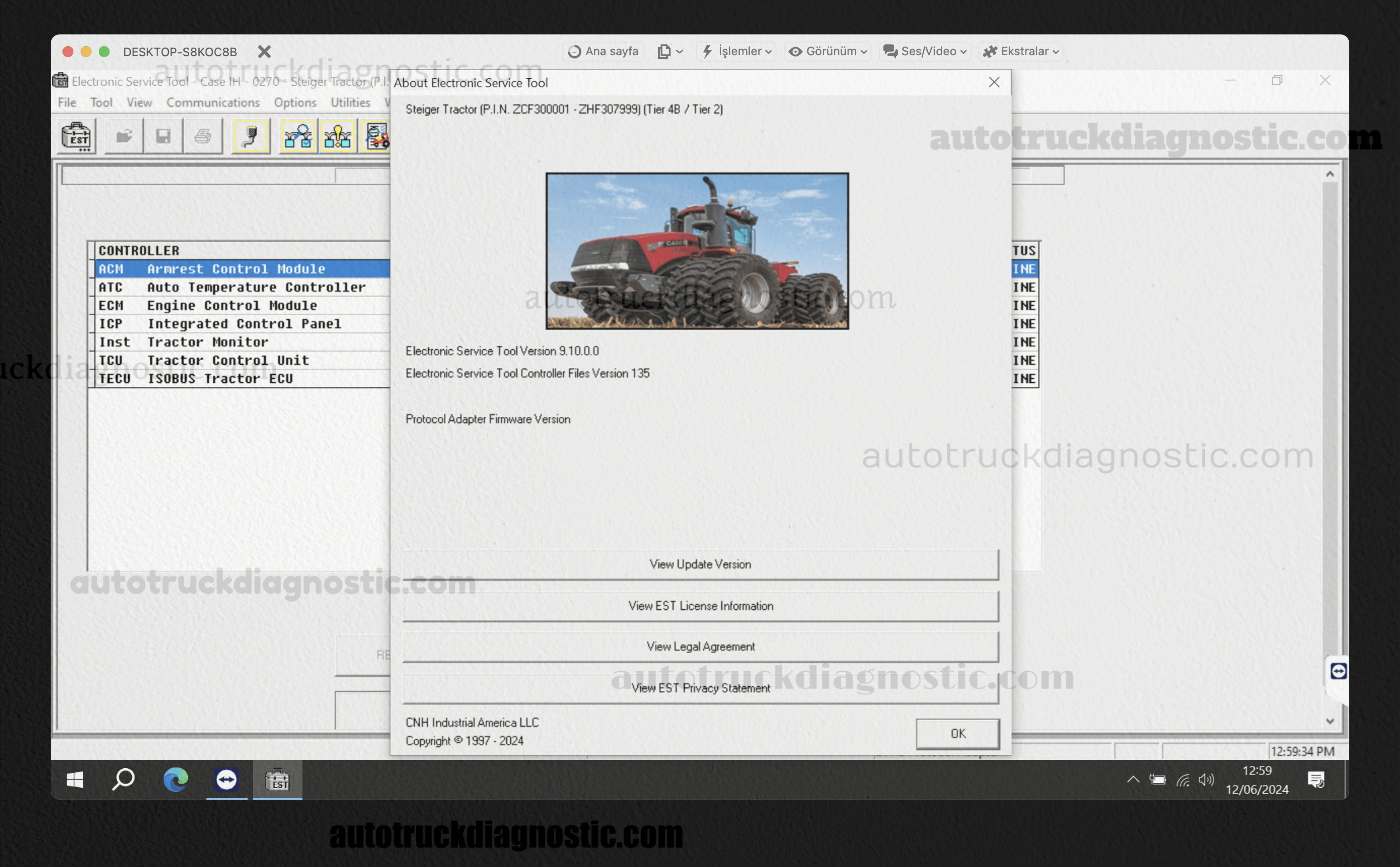Screen dimensions: 1400x867
Task: Click the 12:59:34 PM status bar time
Action: pyautogui.click(x=1302, y=751)
